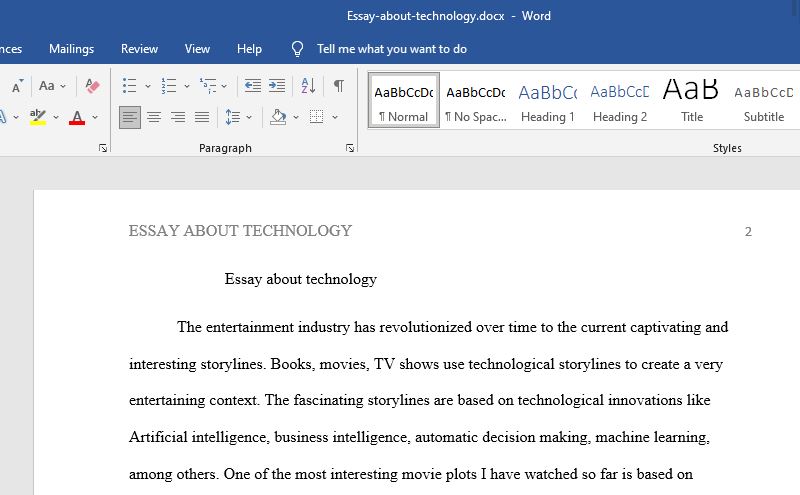Screen dimensions: 800x495
Task: Click the Clear All Formatting eraser icon
Action: (92, 86)
